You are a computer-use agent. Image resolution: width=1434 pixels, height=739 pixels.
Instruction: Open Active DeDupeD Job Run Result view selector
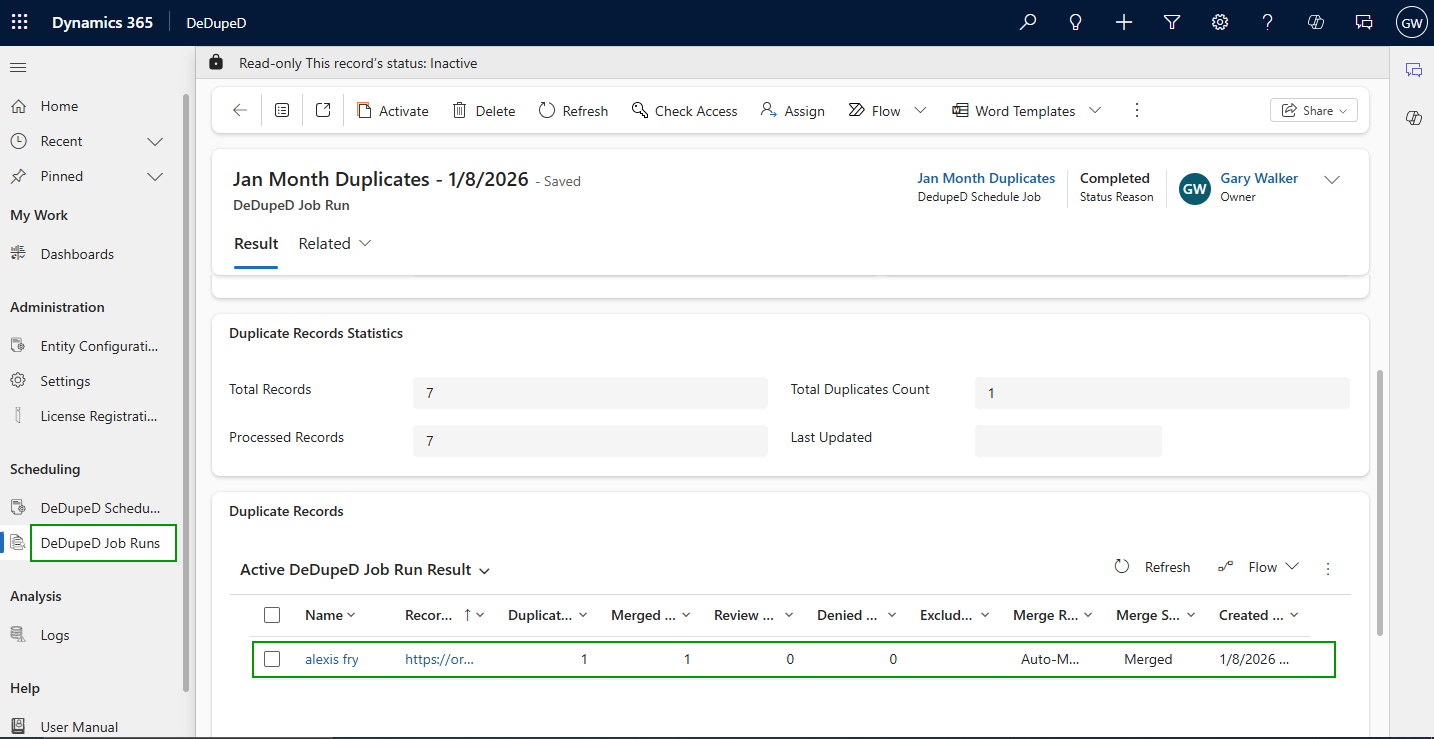(365, 570)
